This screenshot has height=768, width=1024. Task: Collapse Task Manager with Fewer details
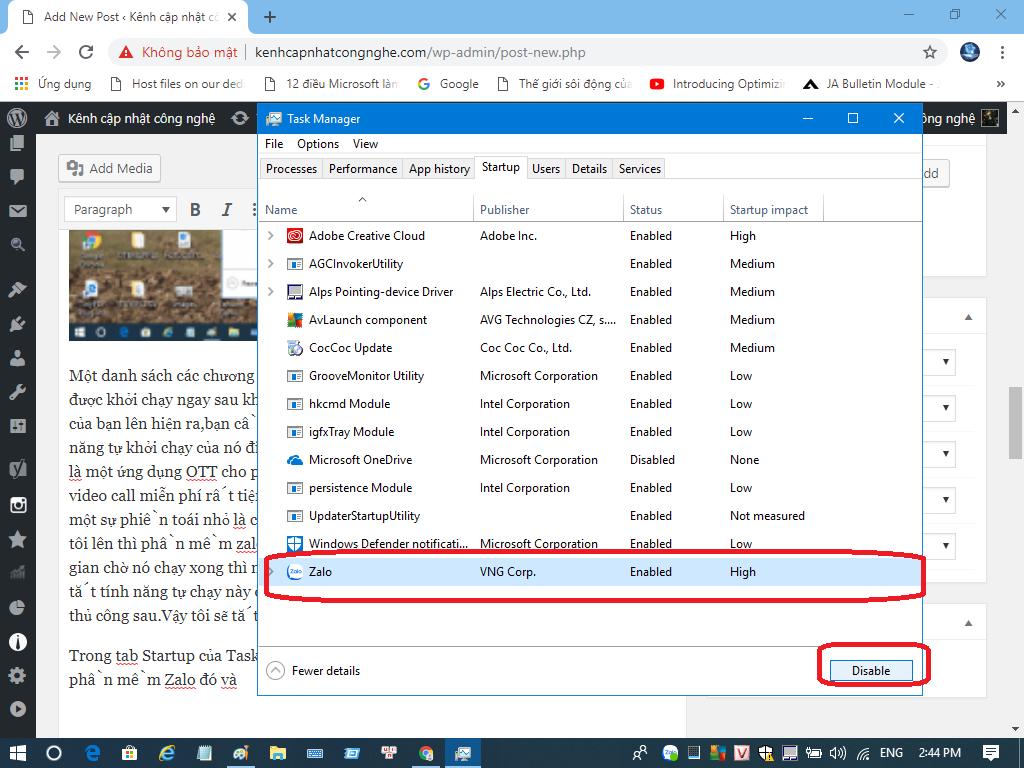coord(313,670)
